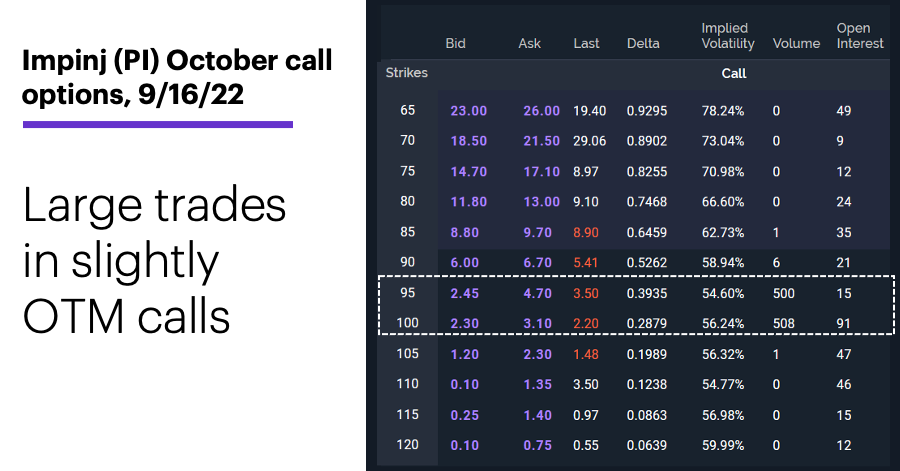Click the 8.90 last price for strike 85
This screenshot has width=900, height=471.
(585, 232)
